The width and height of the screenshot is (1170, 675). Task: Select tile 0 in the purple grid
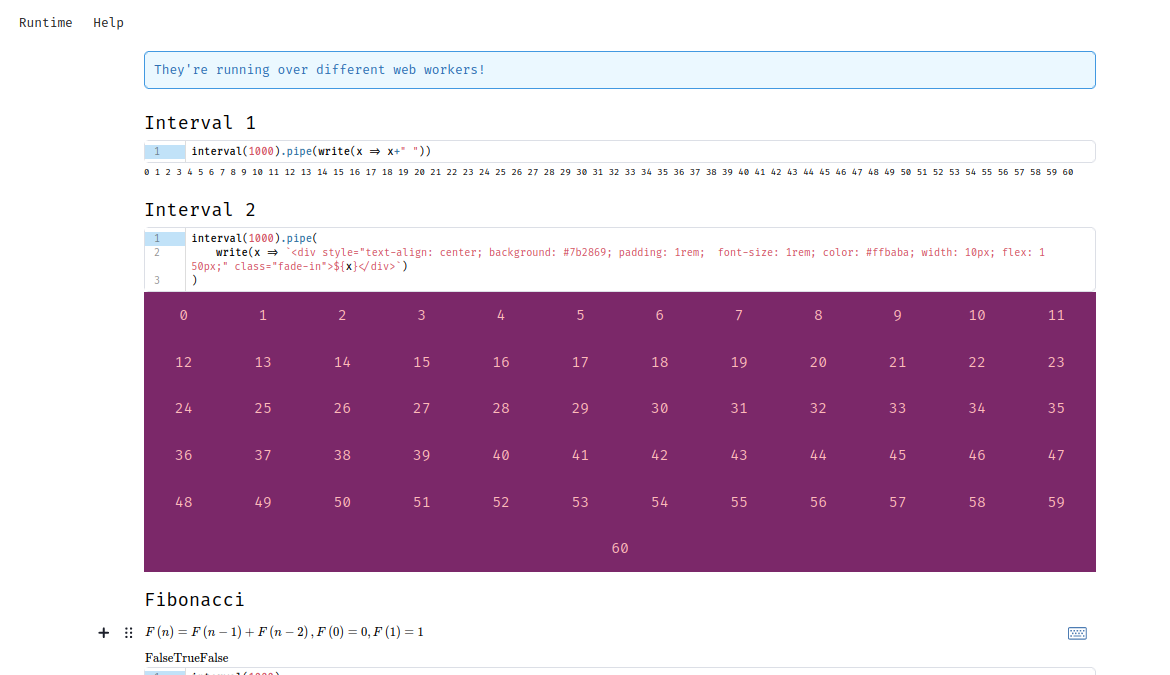[184, 315]
